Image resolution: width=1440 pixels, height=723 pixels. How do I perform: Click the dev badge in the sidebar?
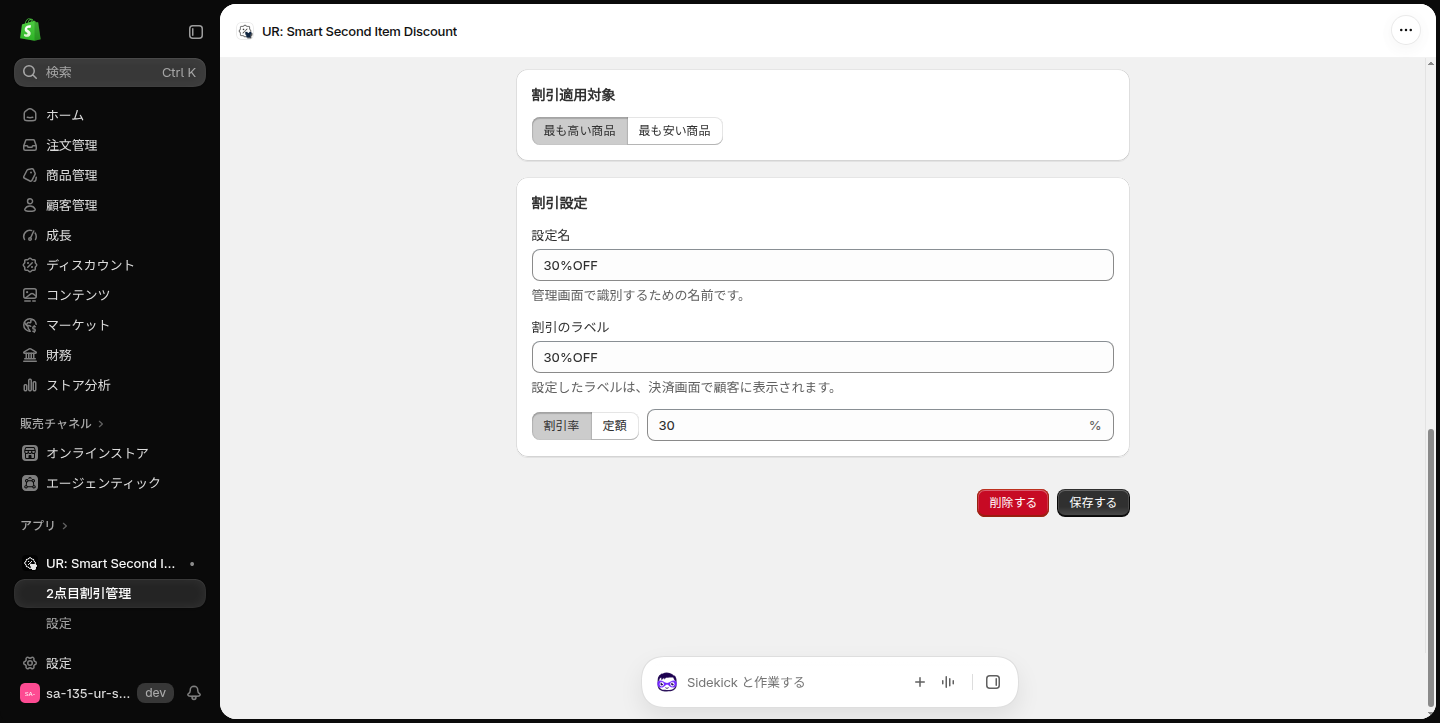click(x=155, y=693)
